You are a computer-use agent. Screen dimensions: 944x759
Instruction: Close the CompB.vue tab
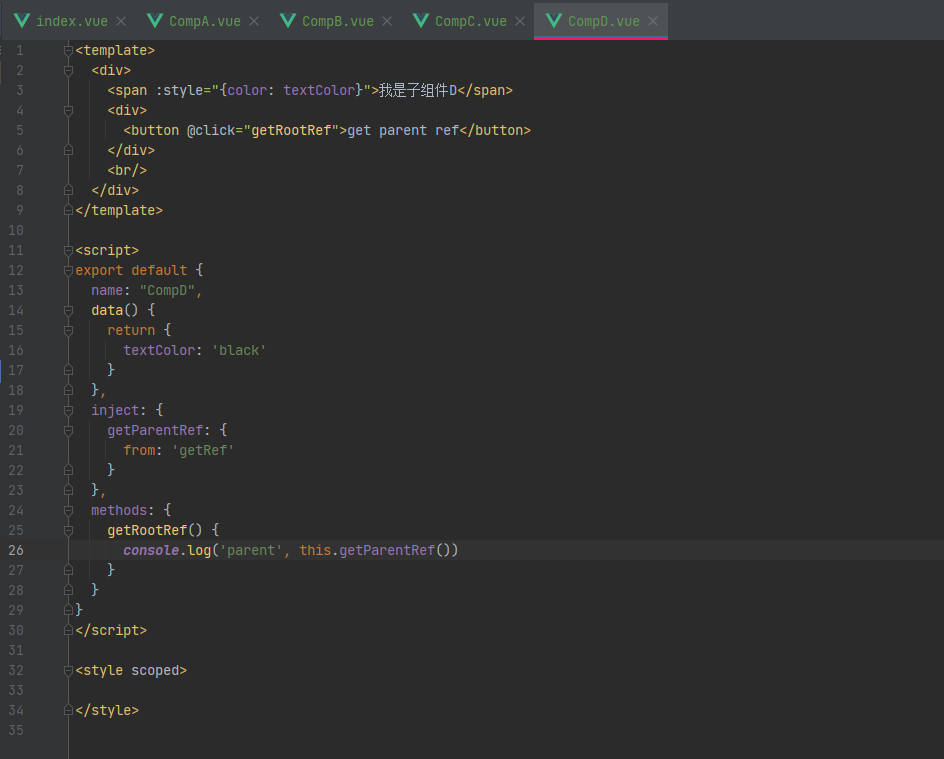point(387,21)
